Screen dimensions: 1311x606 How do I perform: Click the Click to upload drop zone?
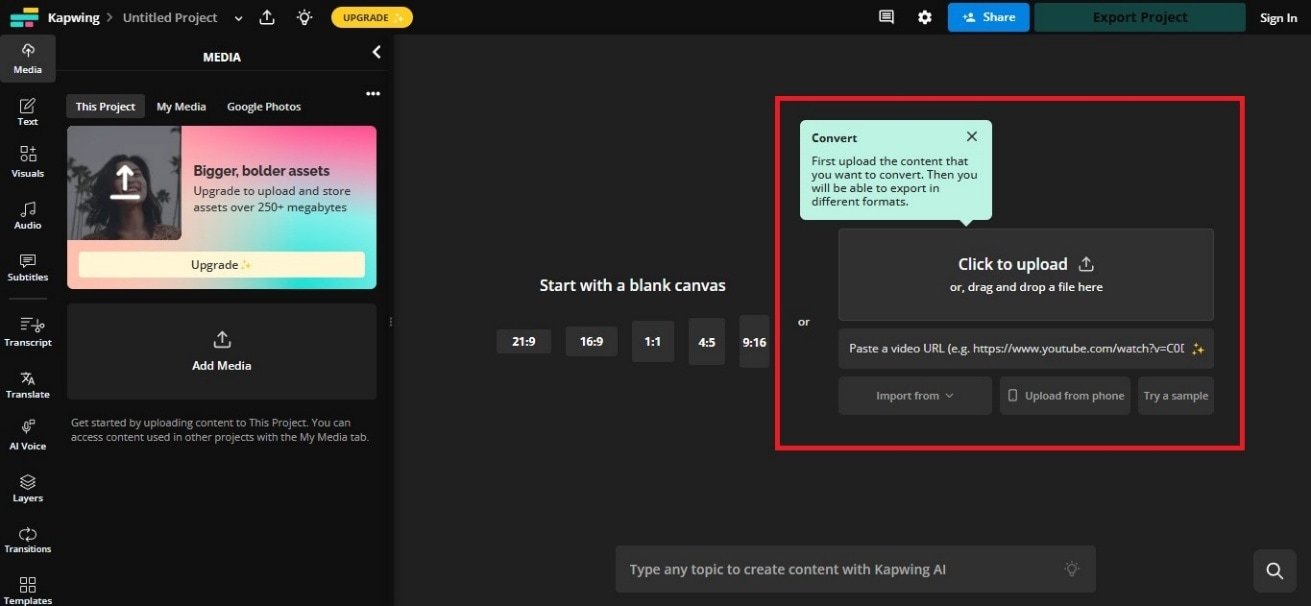click(1026, 274)
